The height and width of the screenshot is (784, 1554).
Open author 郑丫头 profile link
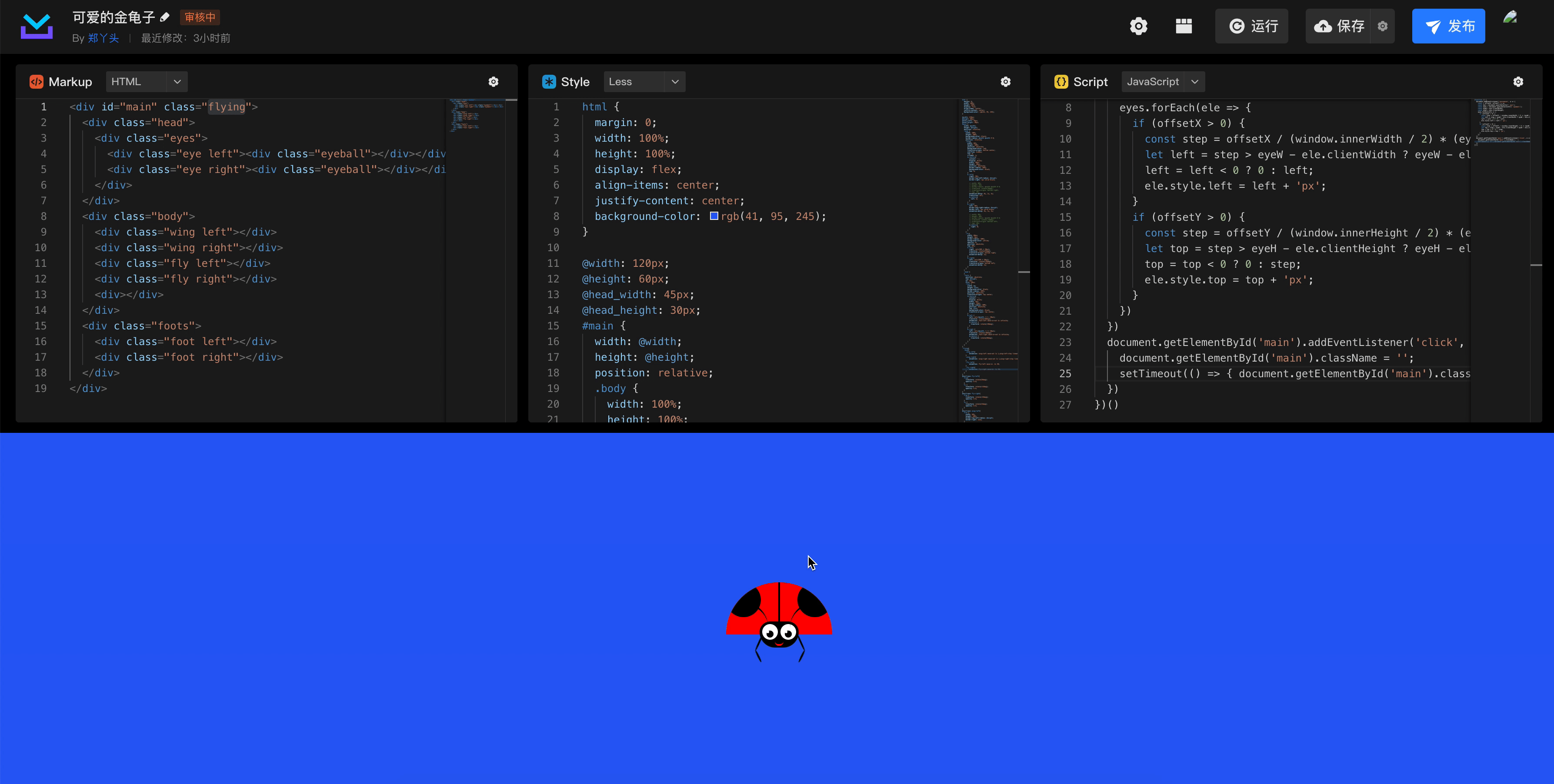point(103,38)
